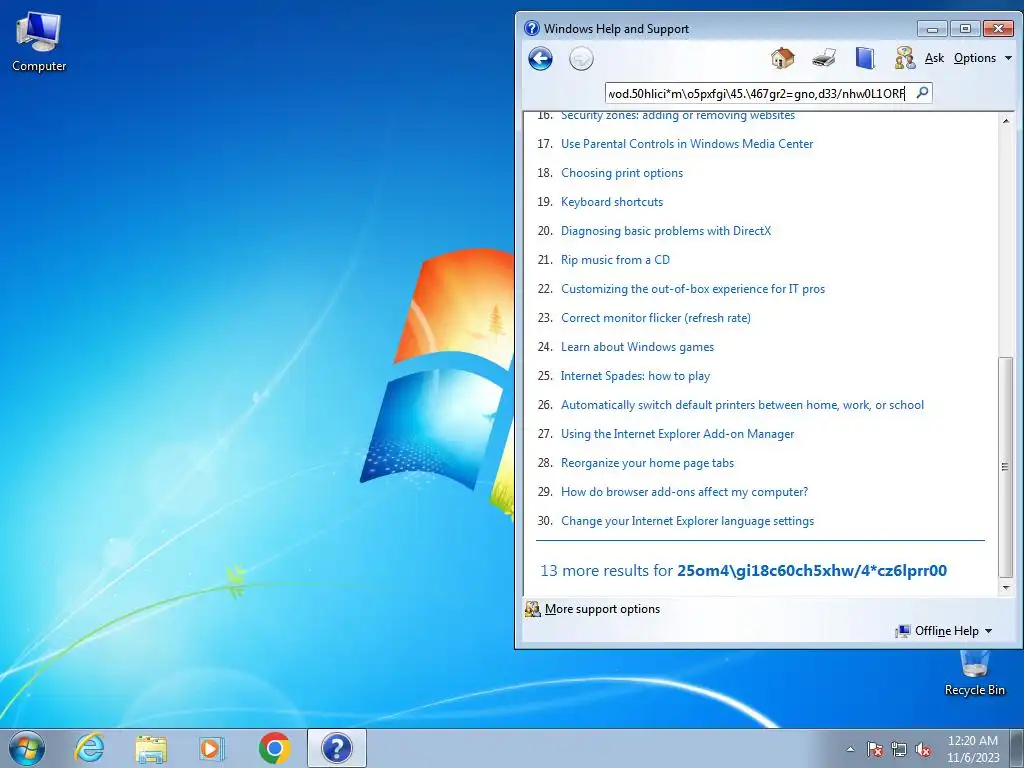
Task: Click scrollbar down arrow in results
Action: 1006,588
